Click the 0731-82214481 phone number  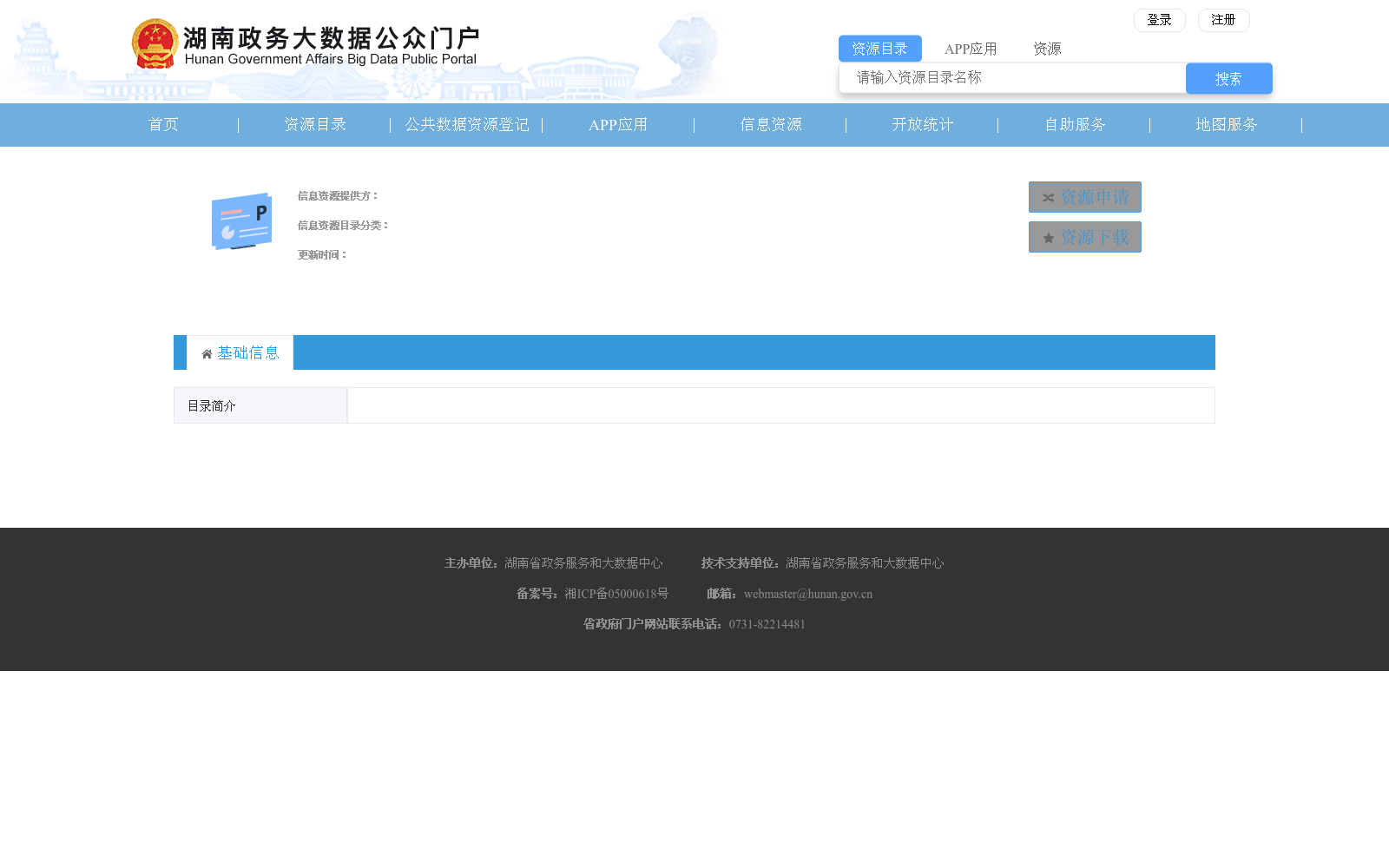point(767,625)
